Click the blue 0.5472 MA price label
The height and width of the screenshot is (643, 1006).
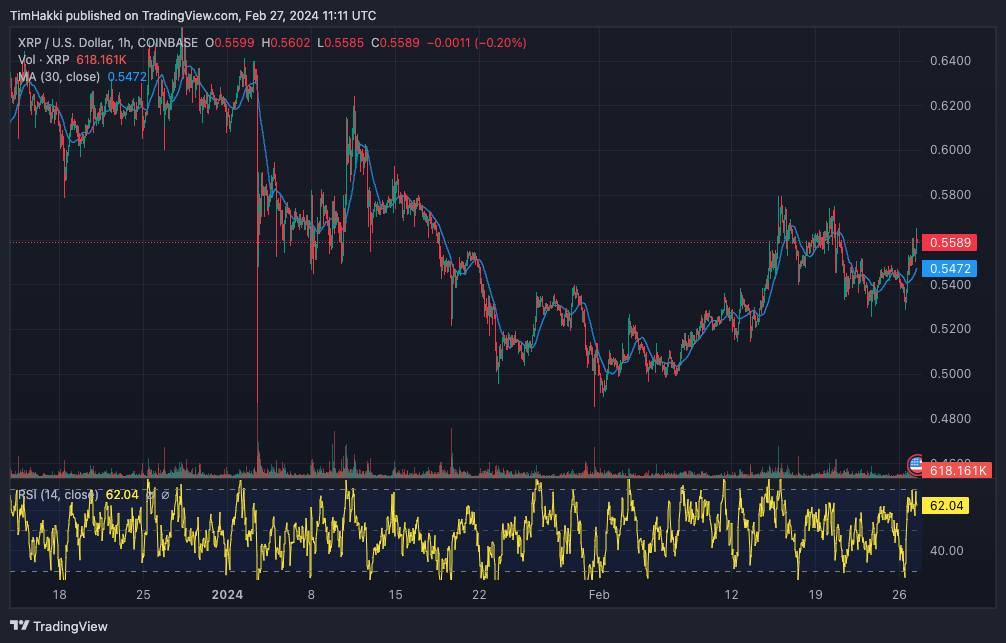tap(950, 268)
